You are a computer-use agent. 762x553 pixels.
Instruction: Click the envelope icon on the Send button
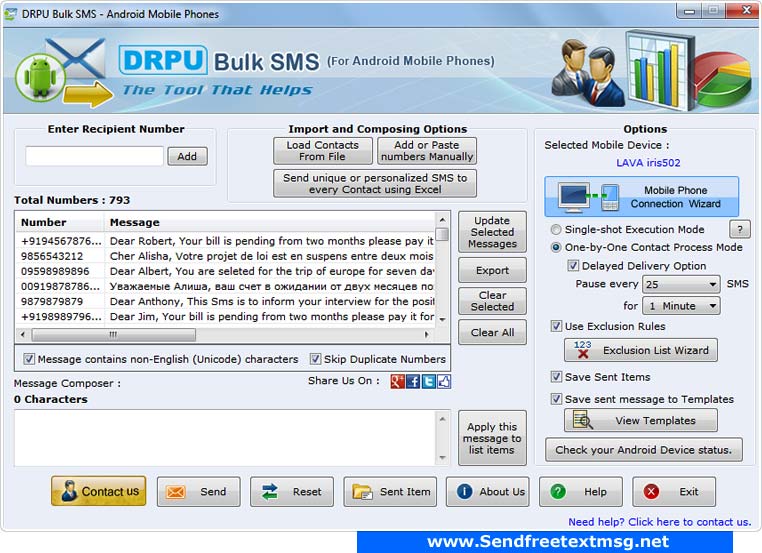click(x=175, y=492)
